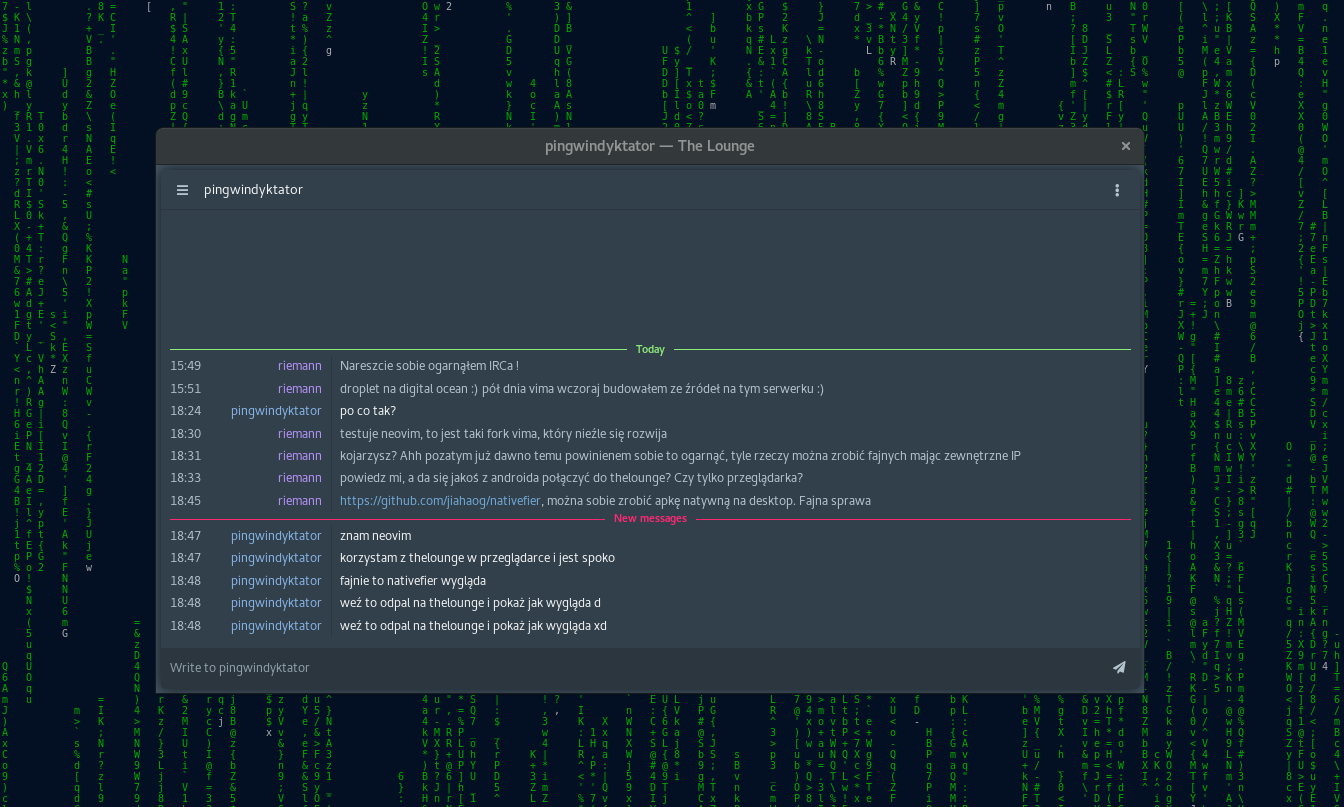The image size is (1344, 807).
Task: Click message ending 'pokaż jak wygląda xd'
Action: [x=473, y=626]
